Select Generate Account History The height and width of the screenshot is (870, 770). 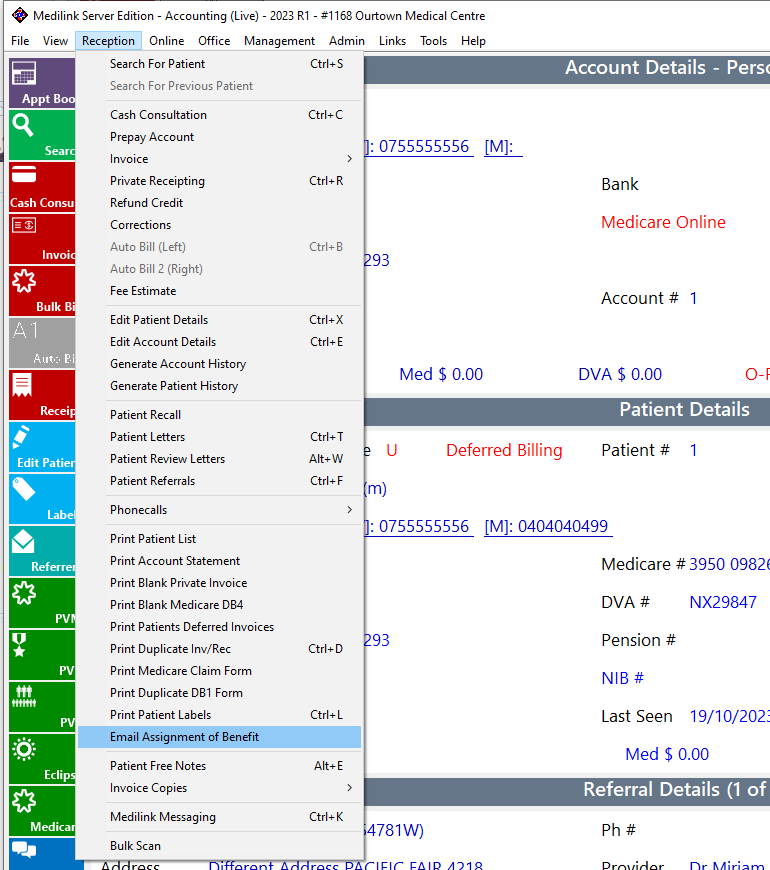(220, 364)
